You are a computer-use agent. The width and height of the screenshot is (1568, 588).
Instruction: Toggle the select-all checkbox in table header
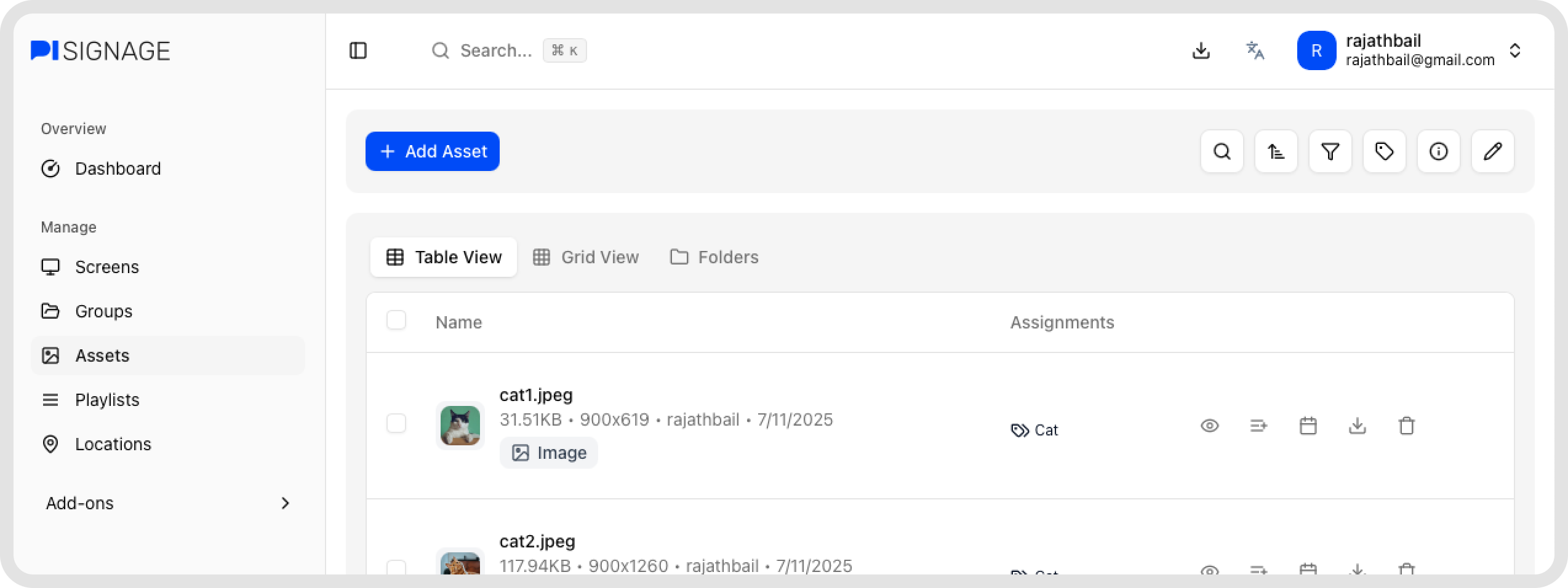point(396,320)
